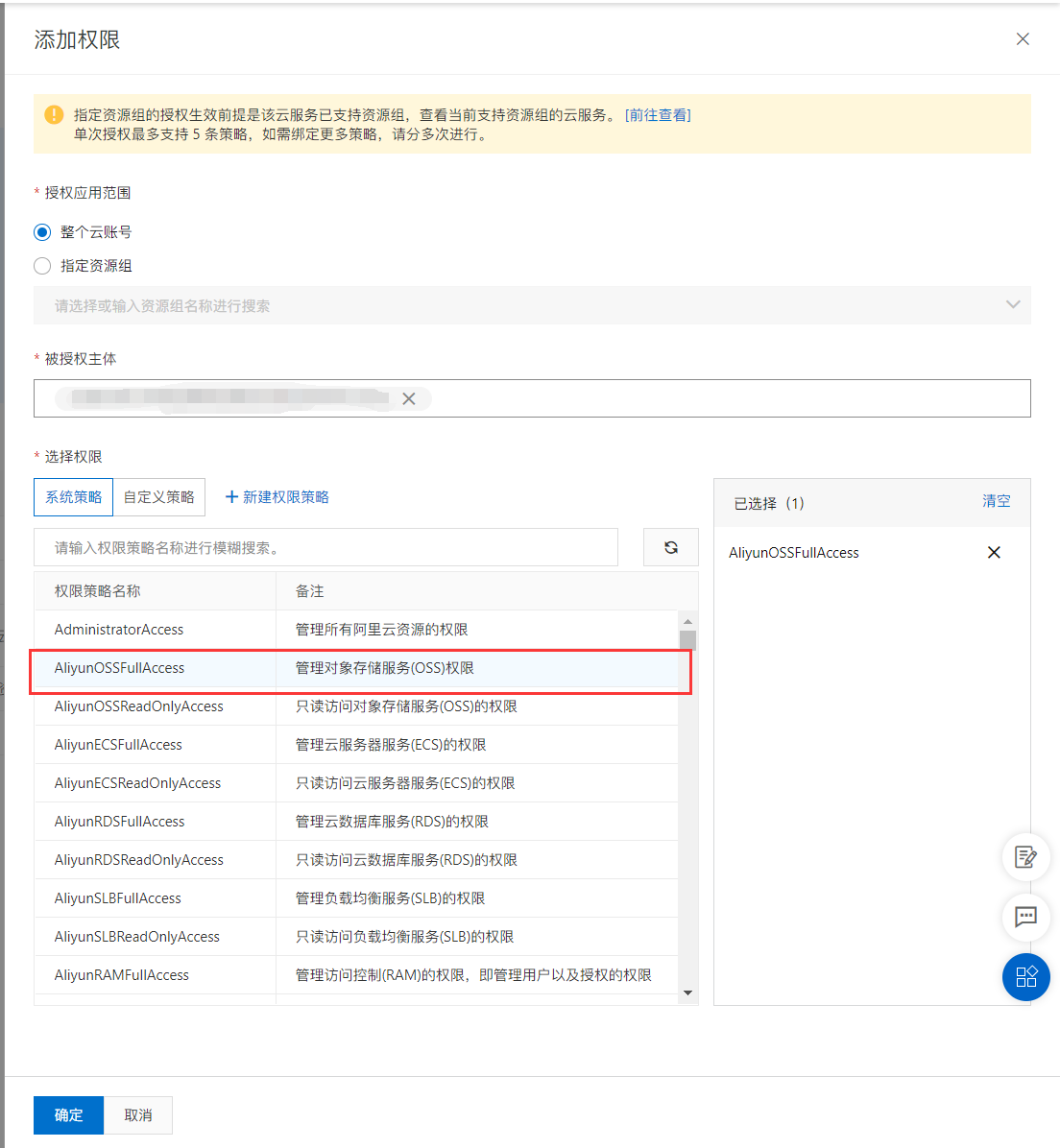The width and height of the screenshot is (1060, 1148).
Task: Focus the policy name search field
Action: [x=326, y=548]
